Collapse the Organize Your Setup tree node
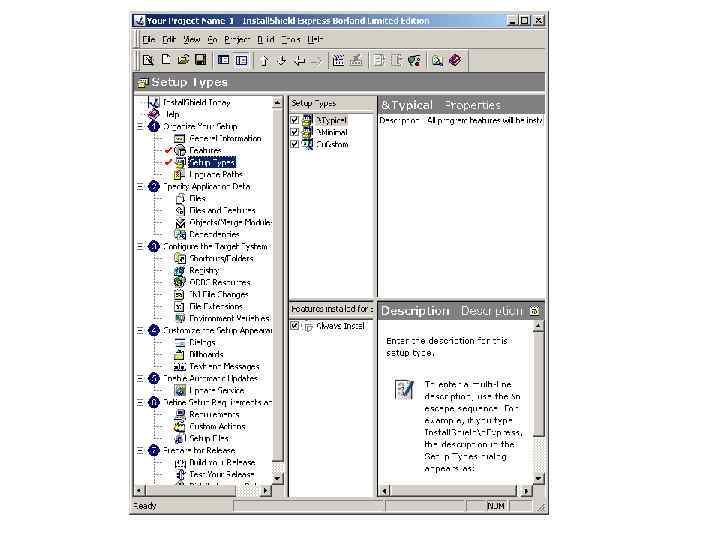The height and width of the screenshot is (540, 720). (x=140, y=126)
